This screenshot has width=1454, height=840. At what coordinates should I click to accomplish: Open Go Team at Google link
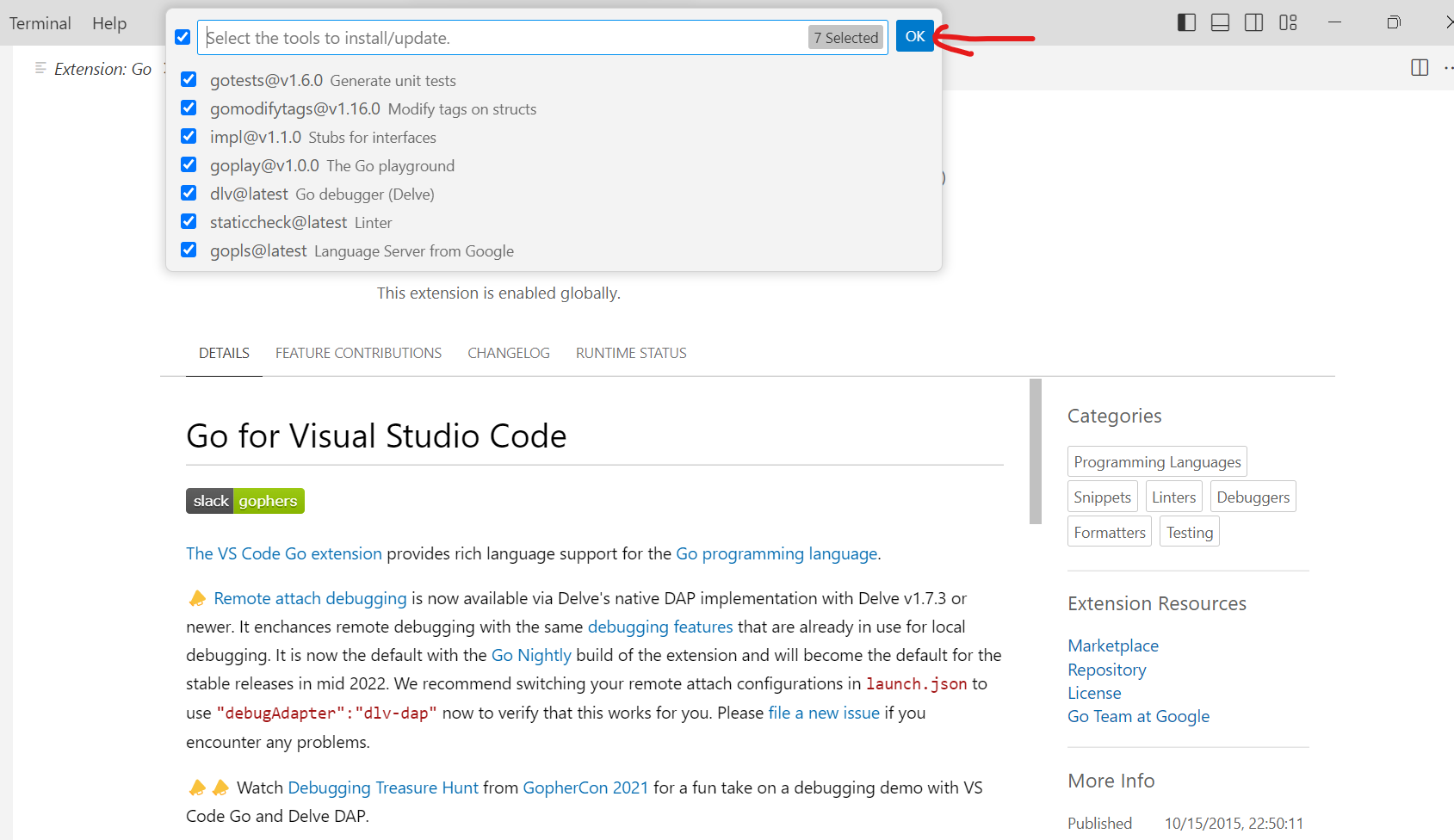[1138, 716]
